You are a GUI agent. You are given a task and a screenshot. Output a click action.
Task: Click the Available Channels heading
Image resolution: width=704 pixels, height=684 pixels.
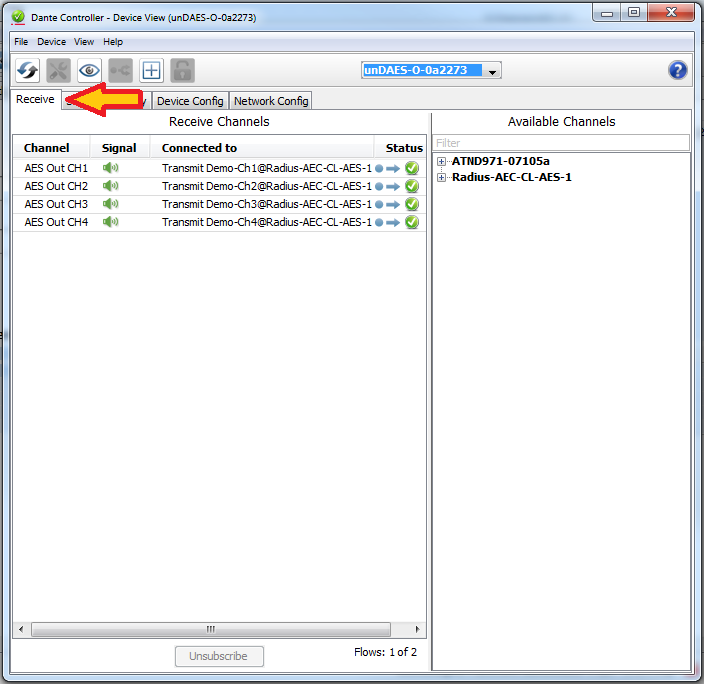(x=561, y=122)
